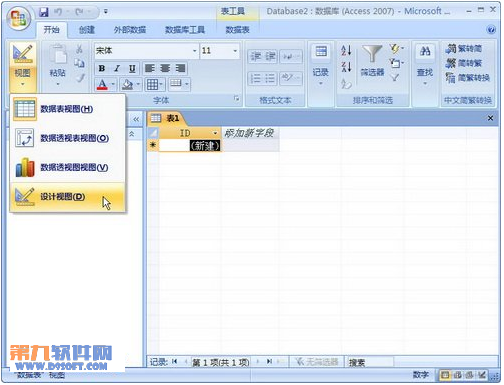The width and height of the screenshot is (504, 385).
Task: Open Chinese conversion options
Action: (x=467, y=78)
